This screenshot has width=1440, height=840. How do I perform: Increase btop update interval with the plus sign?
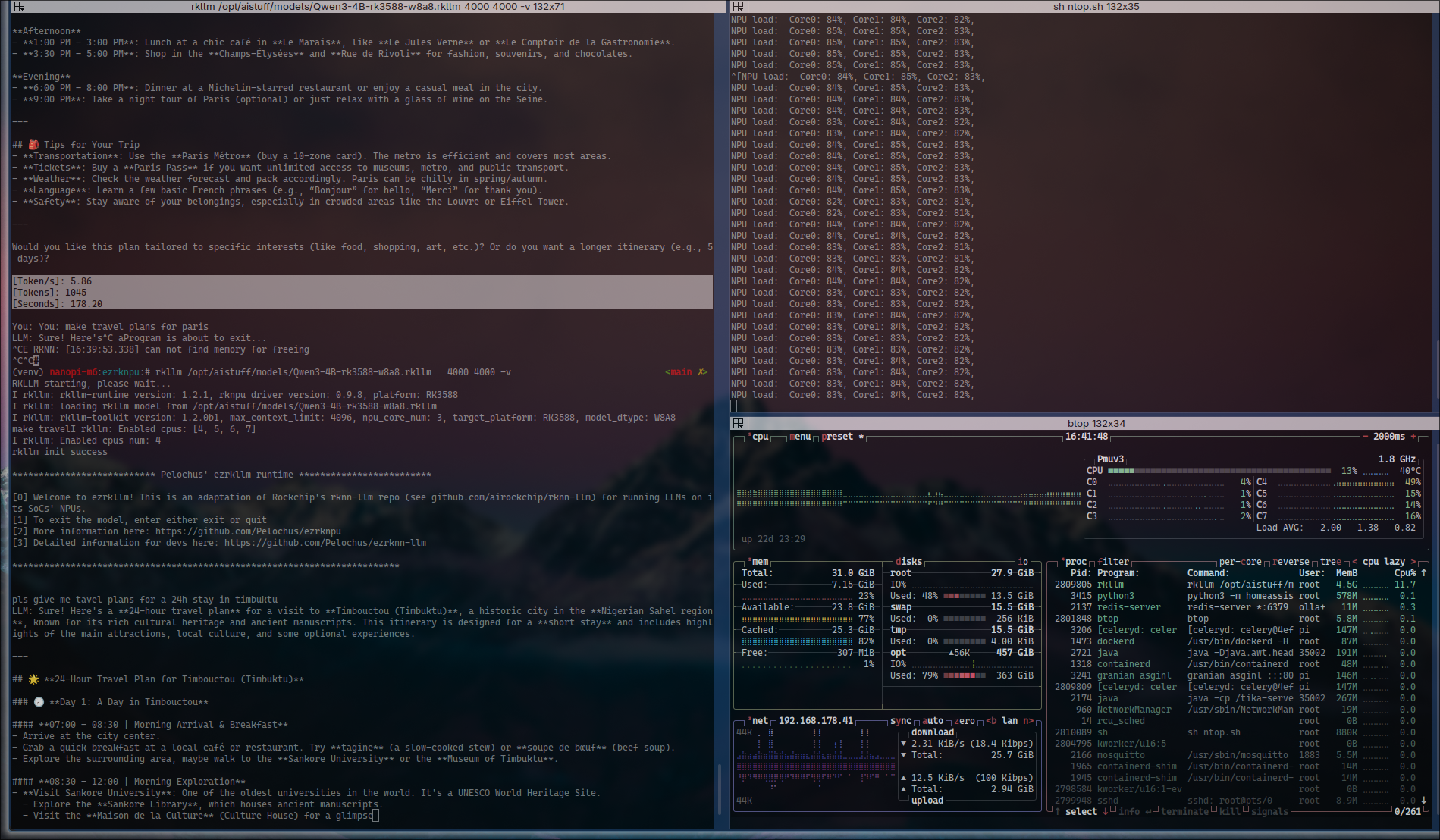1413,437
